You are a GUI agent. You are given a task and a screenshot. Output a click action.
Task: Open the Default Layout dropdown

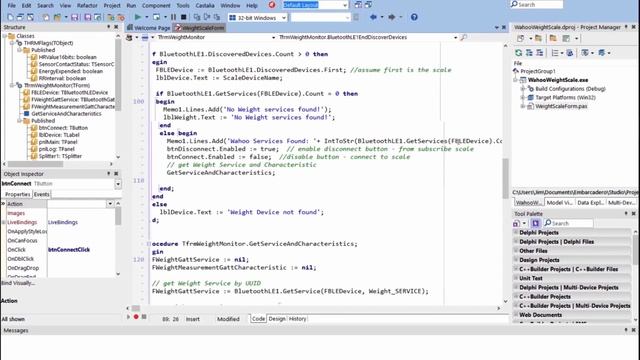click(345, 5)
